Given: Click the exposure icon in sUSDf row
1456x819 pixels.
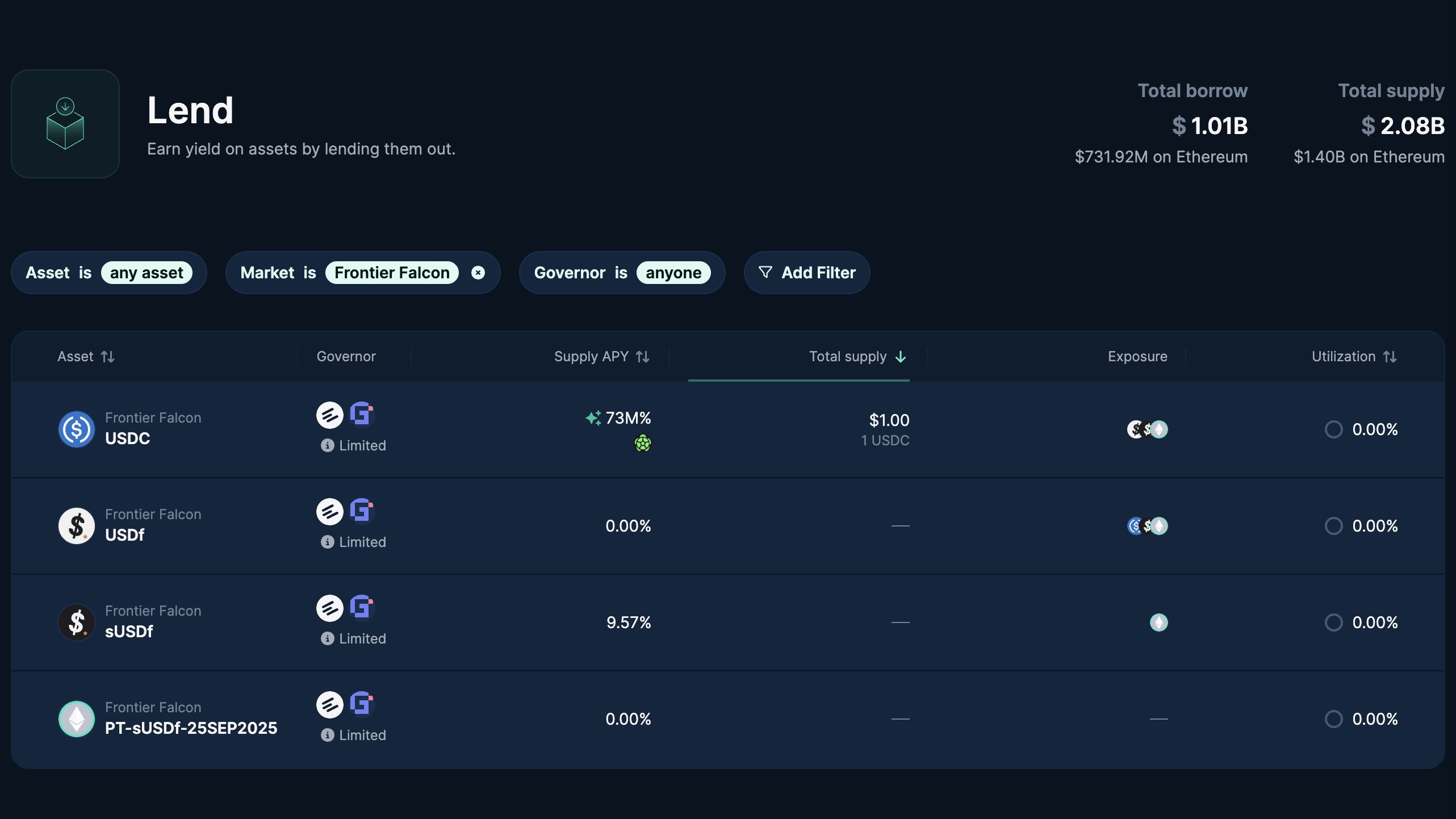Looking at the screenshot, I should [1159, 622].
